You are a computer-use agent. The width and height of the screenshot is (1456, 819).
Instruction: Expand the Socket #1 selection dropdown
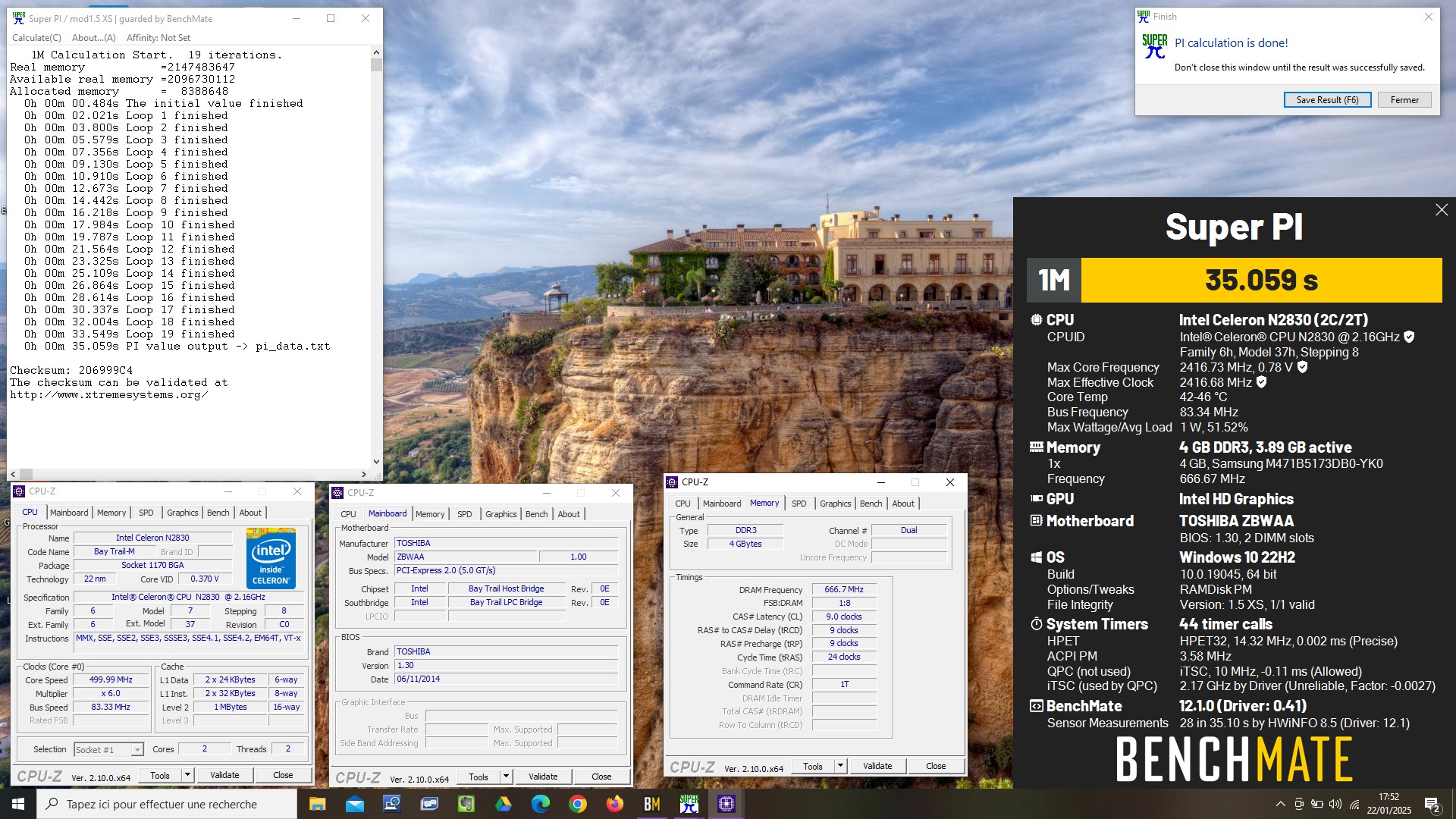point(136,750)
